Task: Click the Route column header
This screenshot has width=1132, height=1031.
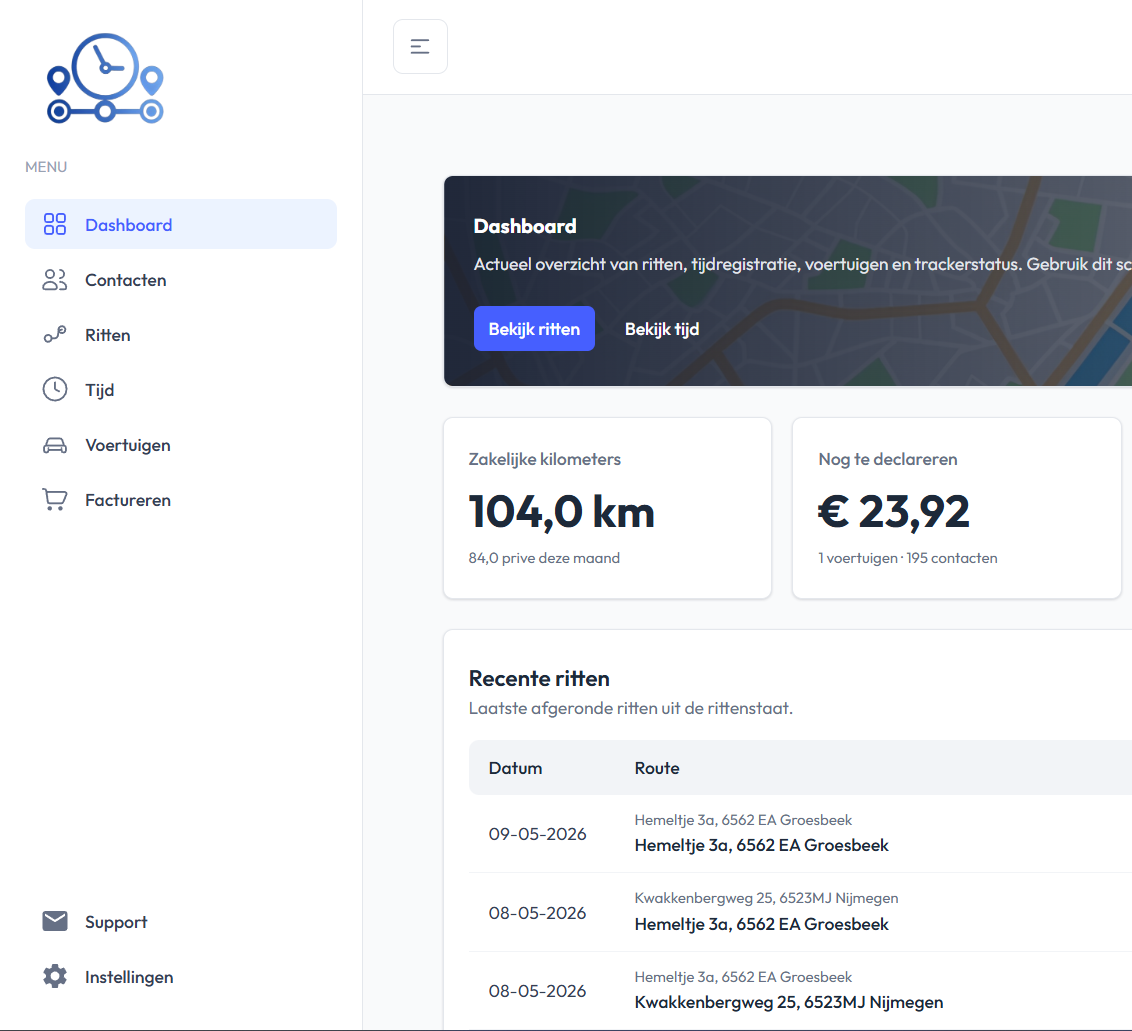Action: click(x=657, y=768)
